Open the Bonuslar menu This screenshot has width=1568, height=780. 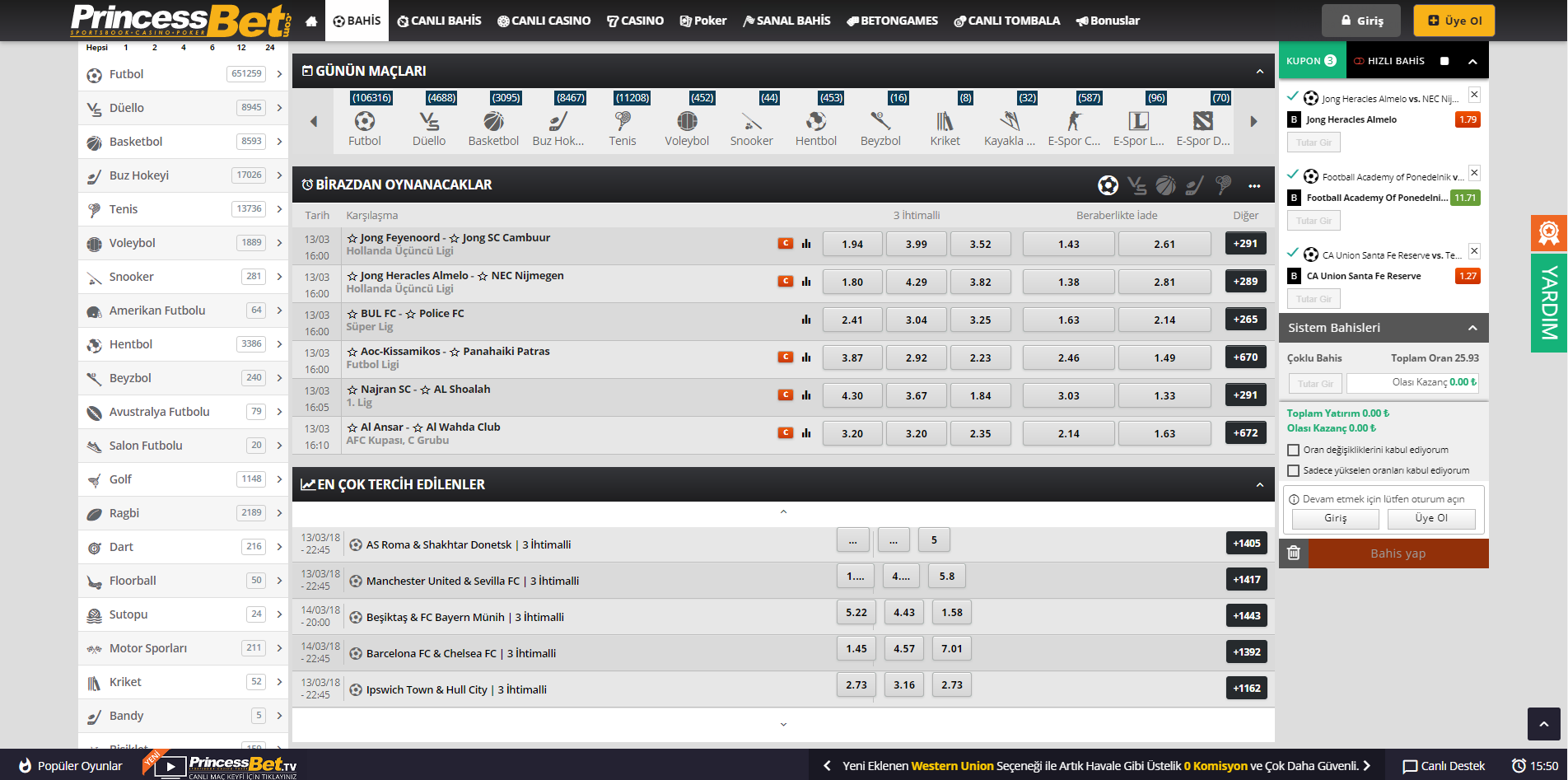pos(1108,21)
